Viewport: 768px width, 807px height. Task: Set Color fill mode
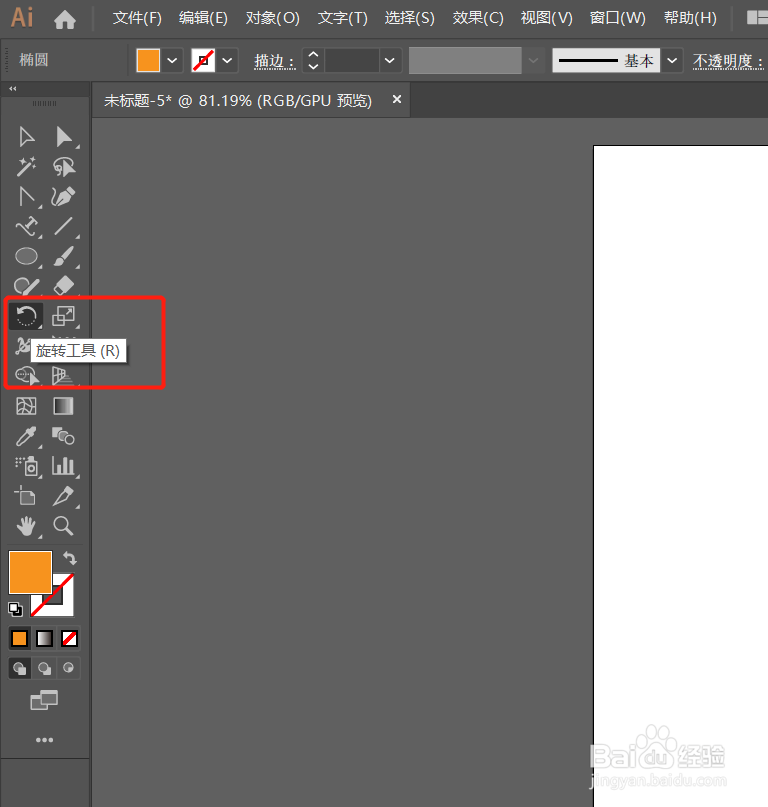[x=20, y=639]
